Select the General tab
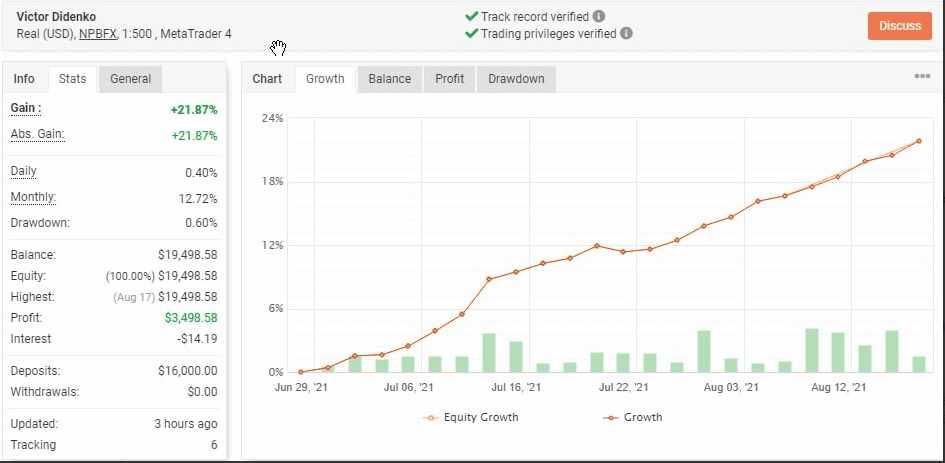The height and width of the screenshot is (463, 945). tap(131, 79)
